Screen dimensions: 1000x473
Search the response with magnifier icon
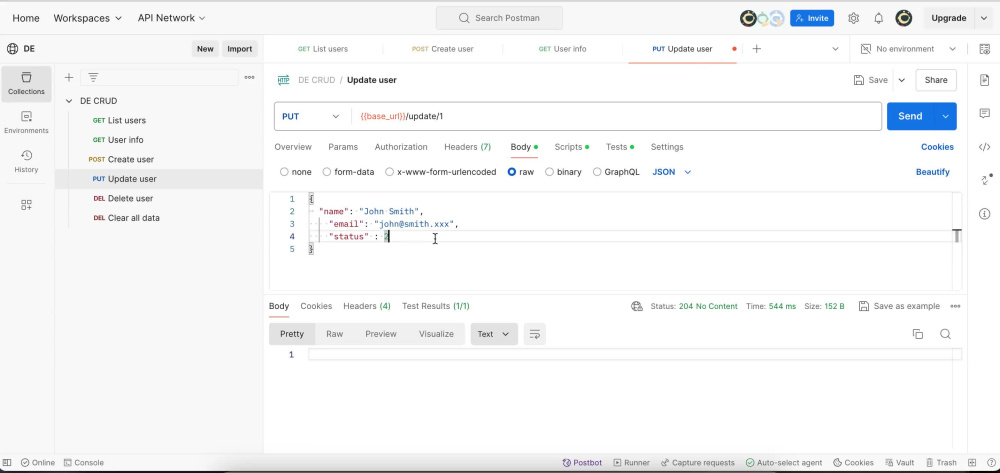[x=945, y=334]
